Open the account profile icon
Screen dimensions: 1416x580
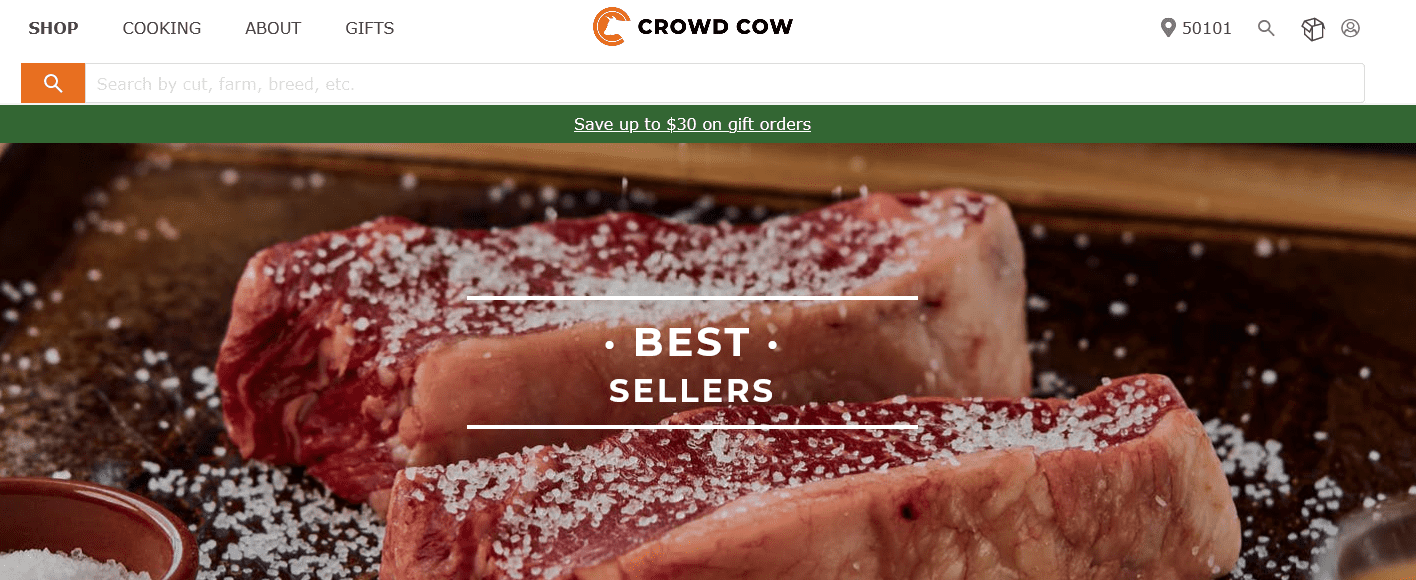(x=1350, y=28)
